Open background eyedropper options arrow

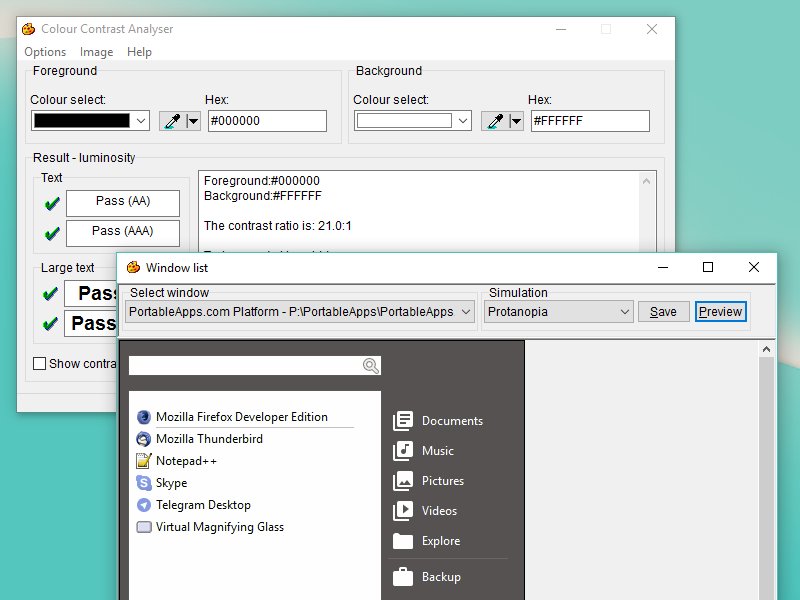pos(516,121)
